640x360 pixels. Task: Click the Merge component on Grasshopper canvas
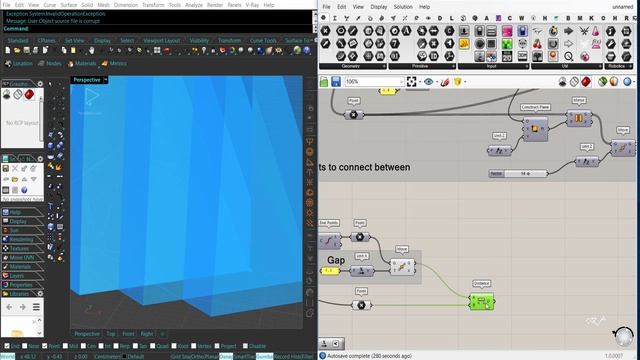pyautogui.click(x=579, y=118)
